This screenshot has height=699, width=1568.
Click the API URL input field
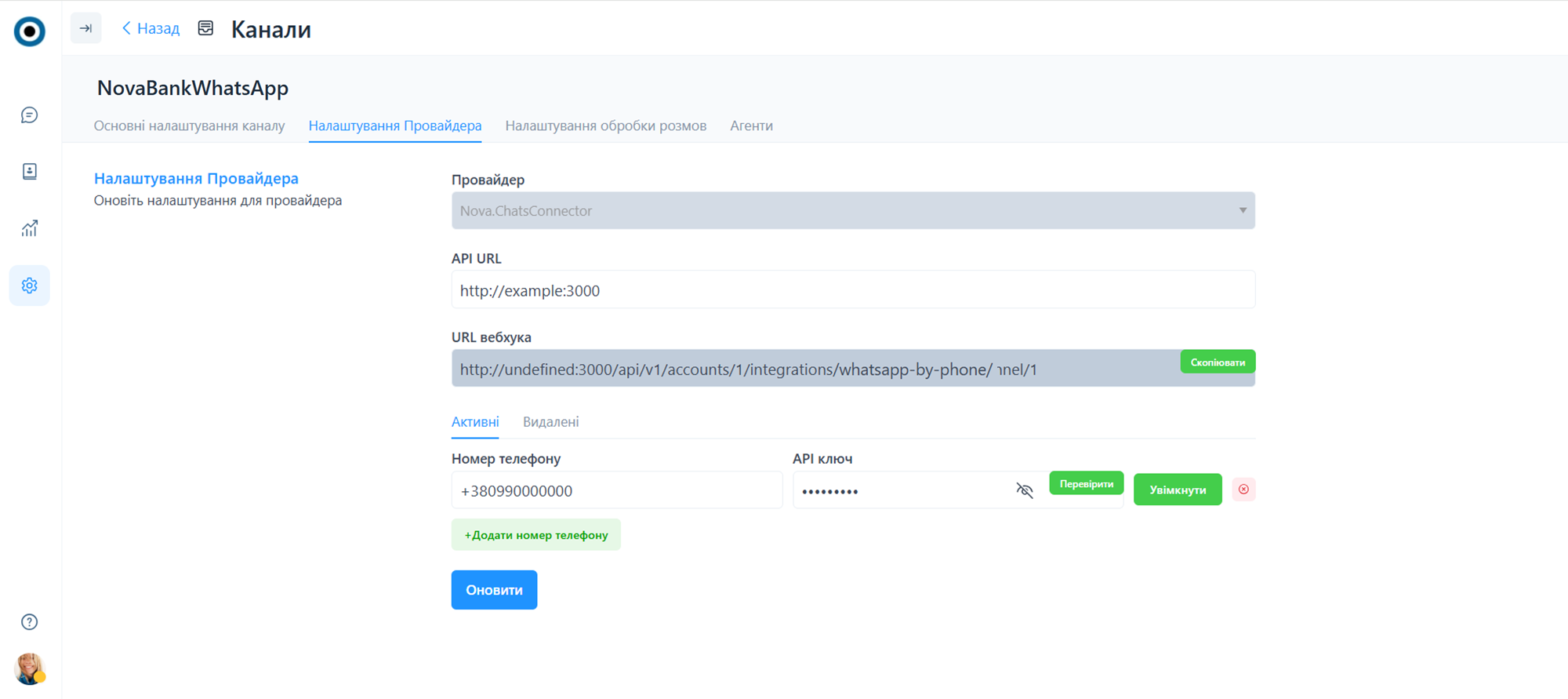[852, 290]
